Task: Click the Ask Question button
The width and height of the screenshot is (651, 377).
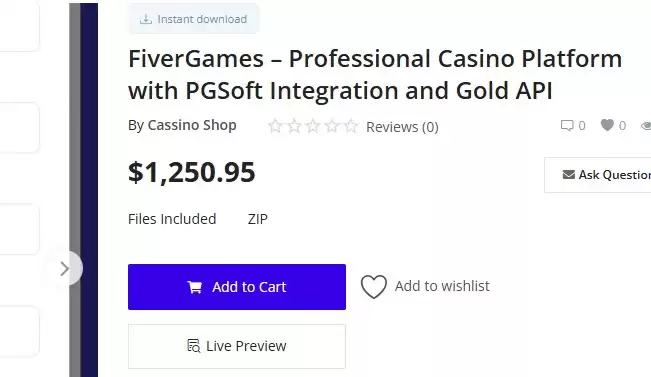Action: pos(598,175)
